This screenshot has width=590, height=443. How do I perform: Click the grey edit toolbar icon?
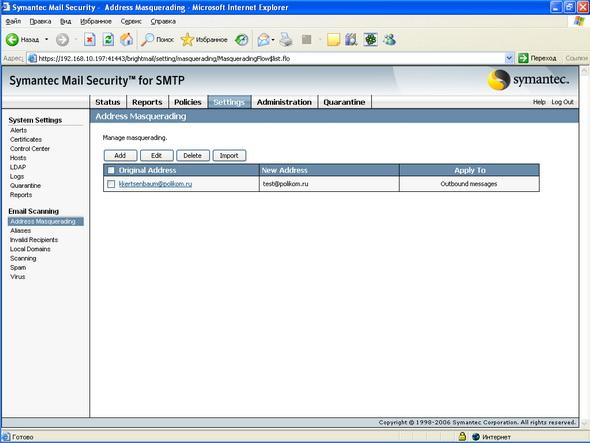pyautogui.click(x=307, y=40)
